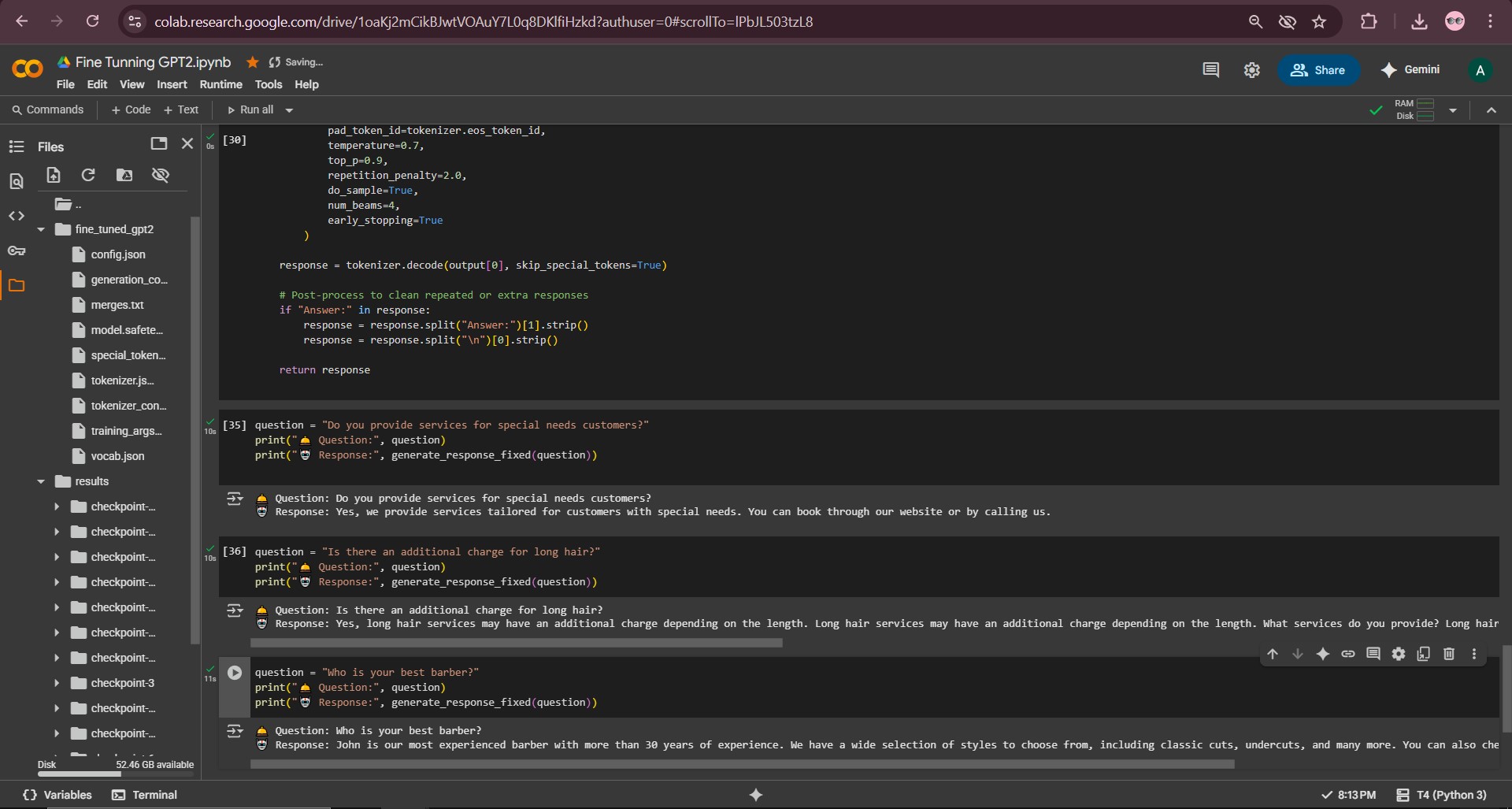Add a comment to cell
Screen dimensions: 1512x809
click(x=1373, y=654)
